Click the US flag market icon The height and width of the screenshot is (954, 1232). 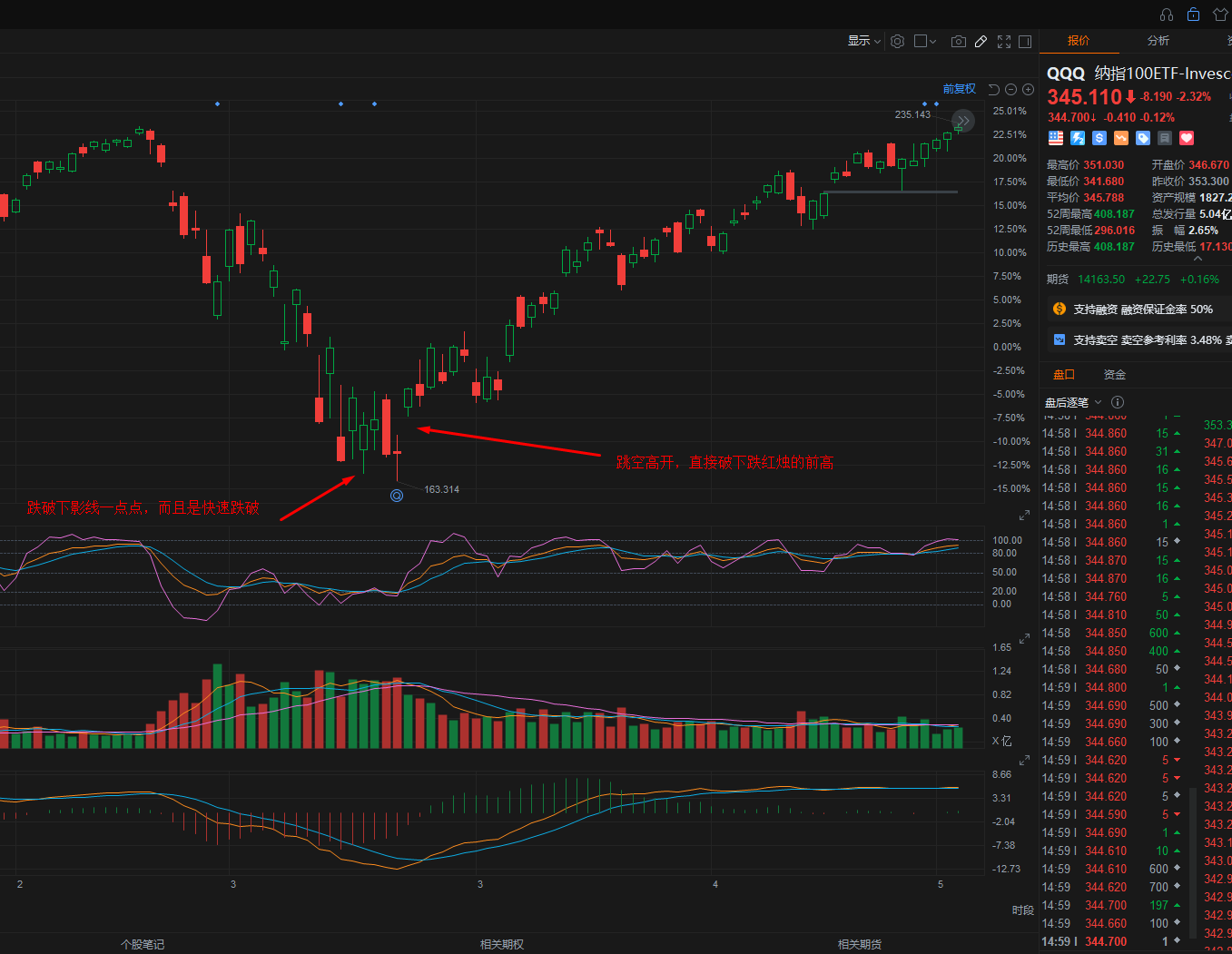pyautogui.click(x=1055, y=138)
